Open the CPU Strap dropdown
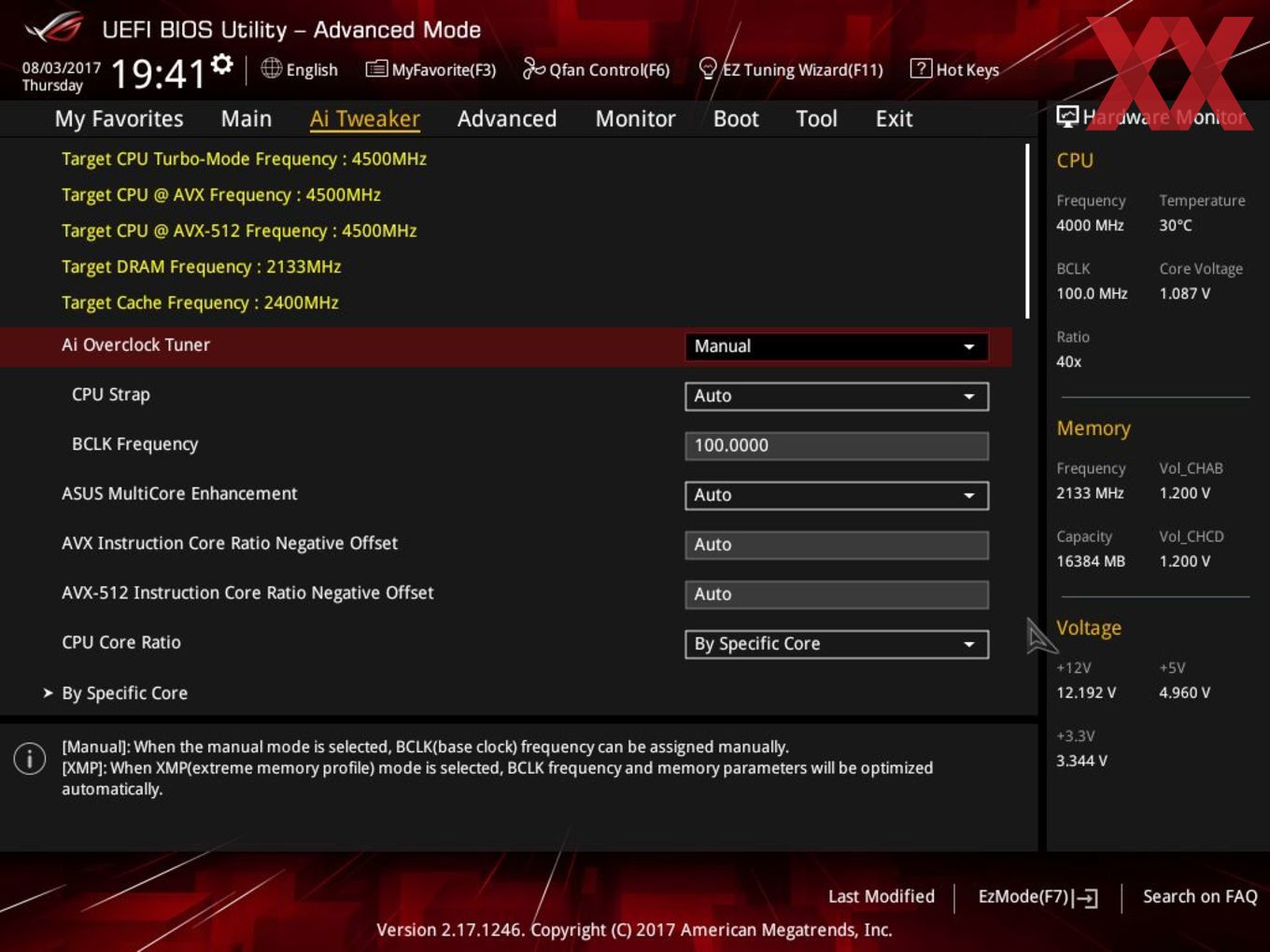This screenshot has height=952, width=1270. (836, 396)
